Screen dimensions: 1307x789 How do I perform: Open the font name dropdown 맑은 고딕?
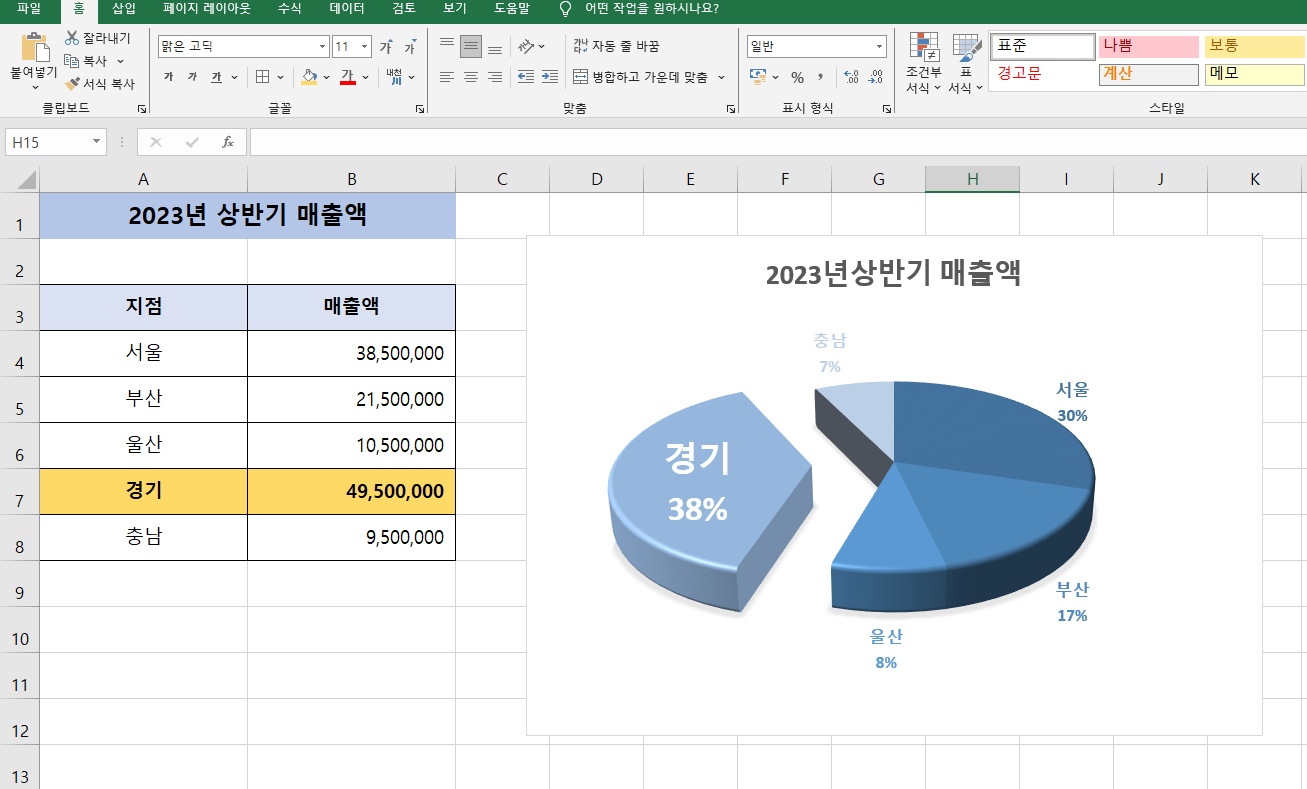(x=322, y=47)
